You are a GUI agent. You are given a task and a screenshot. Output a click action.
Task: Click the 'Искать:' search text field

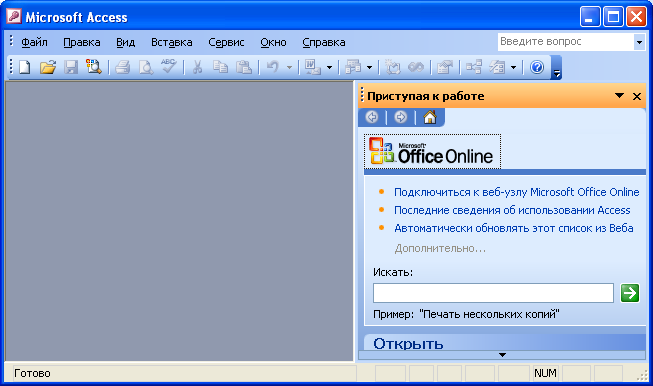click(x=493, y=293)
